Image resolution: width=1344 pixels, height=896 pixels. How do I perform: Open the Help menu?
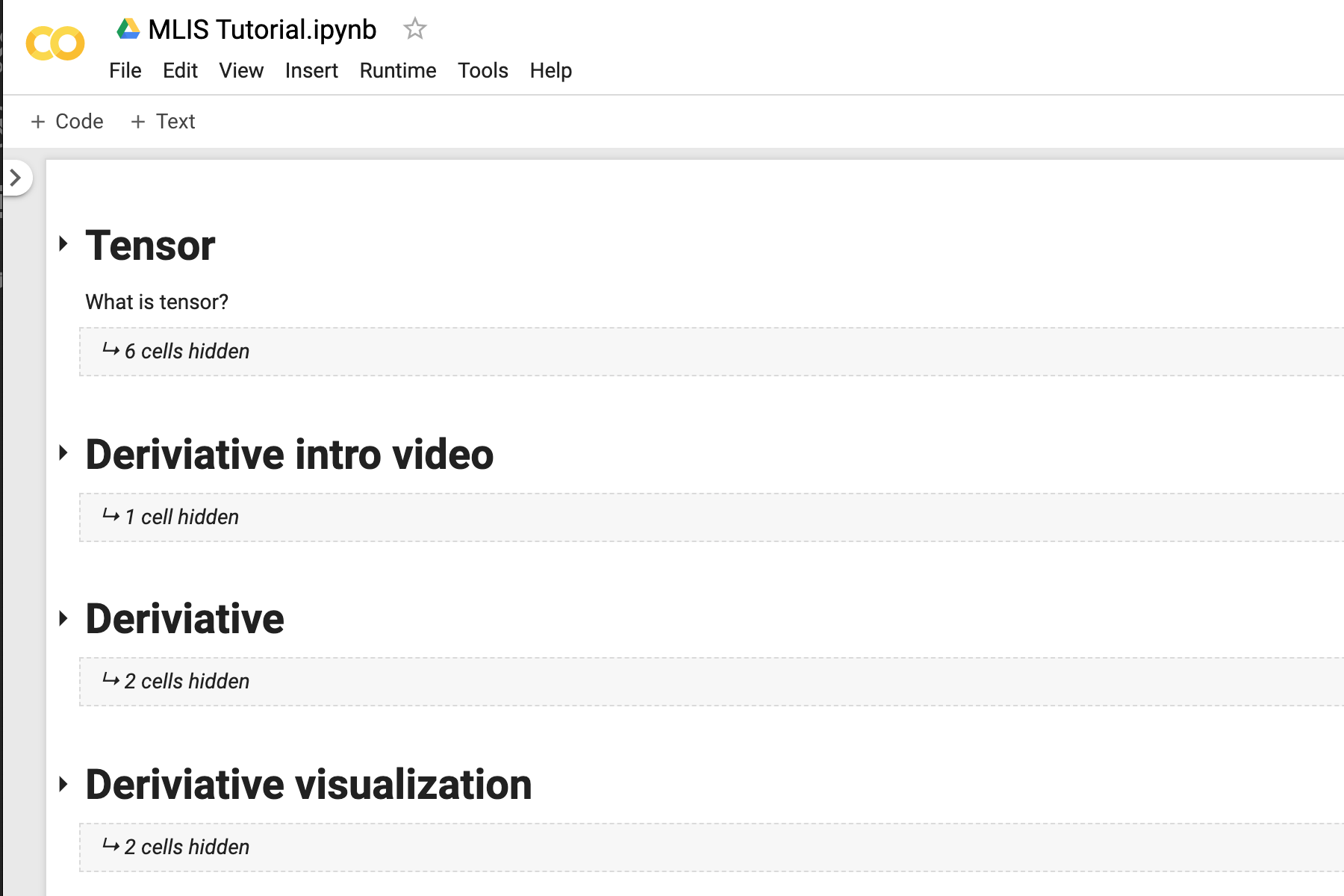[x=550, y=70]
